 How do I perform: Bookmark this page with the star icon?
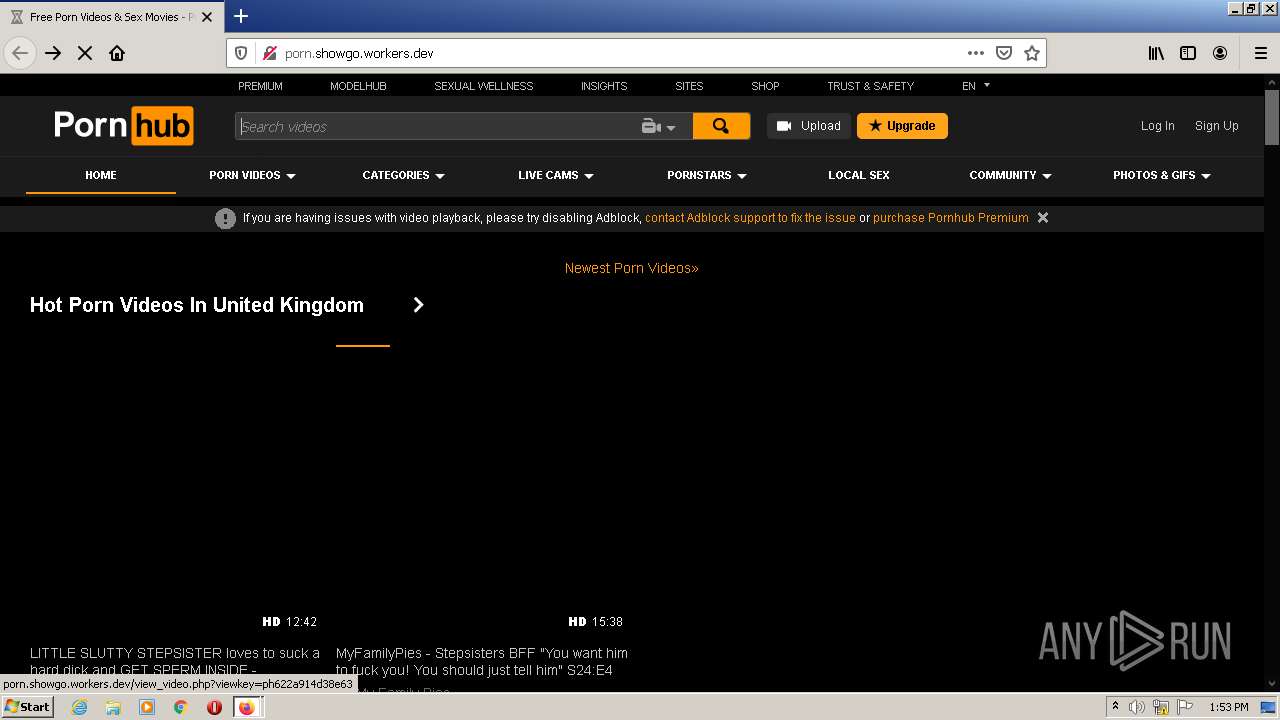point(1032,53)
